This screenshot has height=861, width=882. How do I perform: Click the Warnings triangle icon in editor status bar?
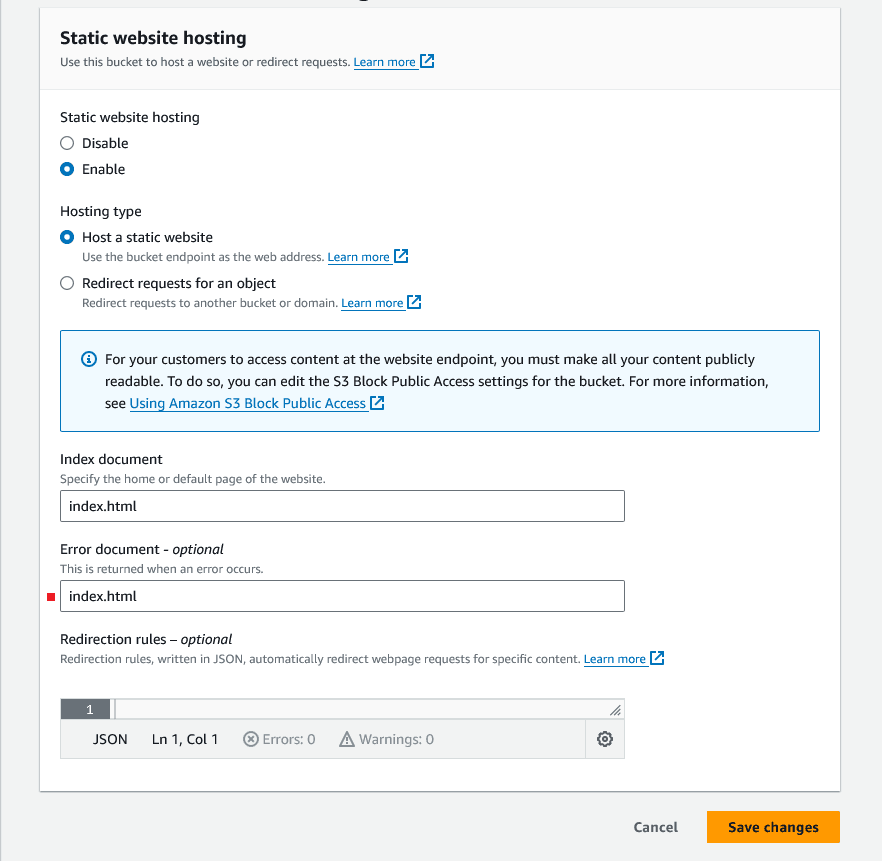(x=345, y=739)
